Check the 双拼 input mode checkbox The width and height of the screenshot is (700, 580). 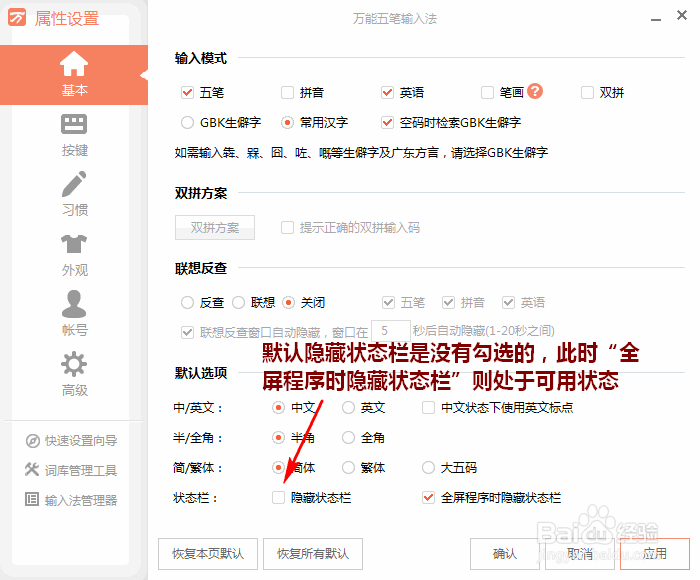click(x=587, y=93)
